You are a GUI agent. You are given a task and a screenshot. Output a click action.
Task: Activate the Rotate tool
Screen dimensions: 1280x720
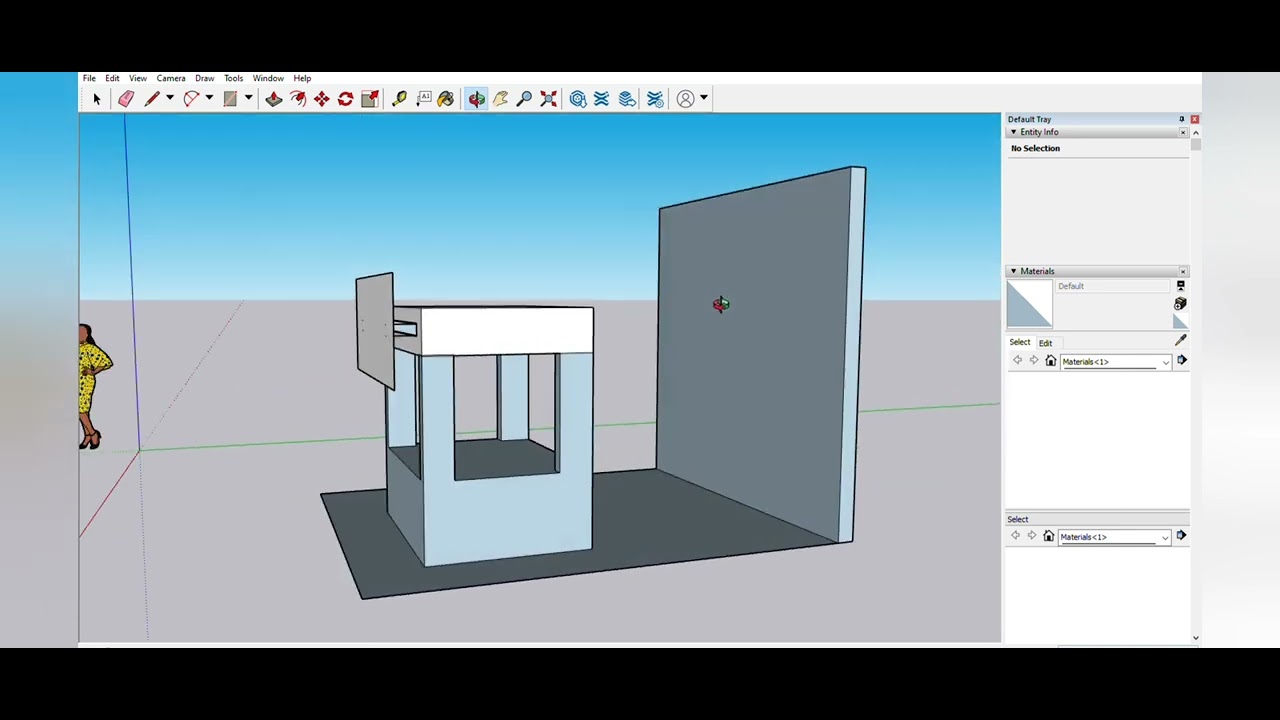click(x=345, y=99)
